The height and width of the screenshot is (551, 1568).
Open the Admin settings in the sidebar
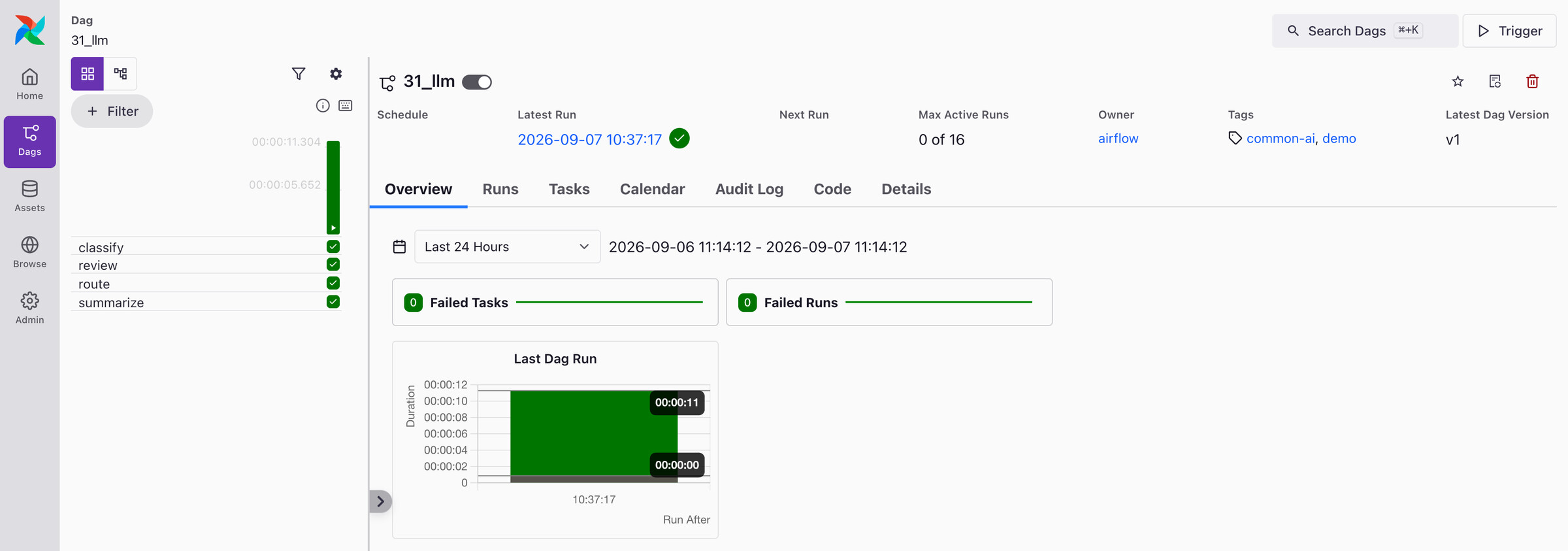tap(29, 309)
